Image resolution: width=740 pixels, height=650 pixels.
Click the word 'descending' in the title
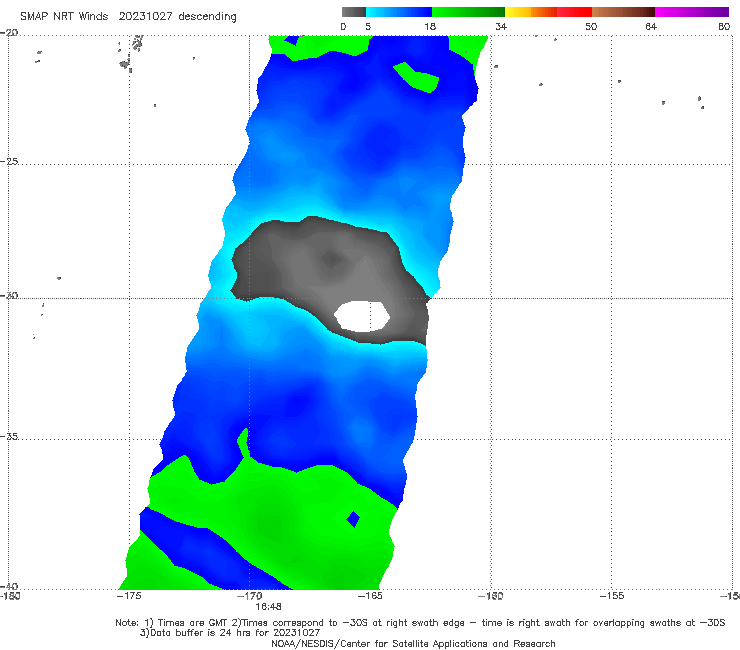pos(207,17)
